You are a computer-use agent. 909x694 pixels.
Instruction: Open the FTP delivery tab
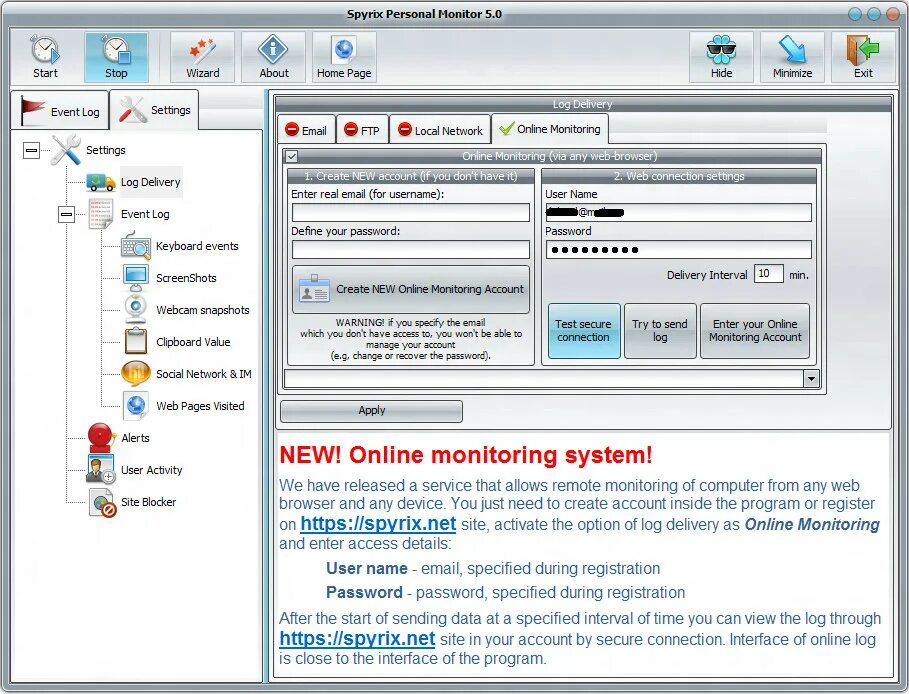tap(362, 130)
